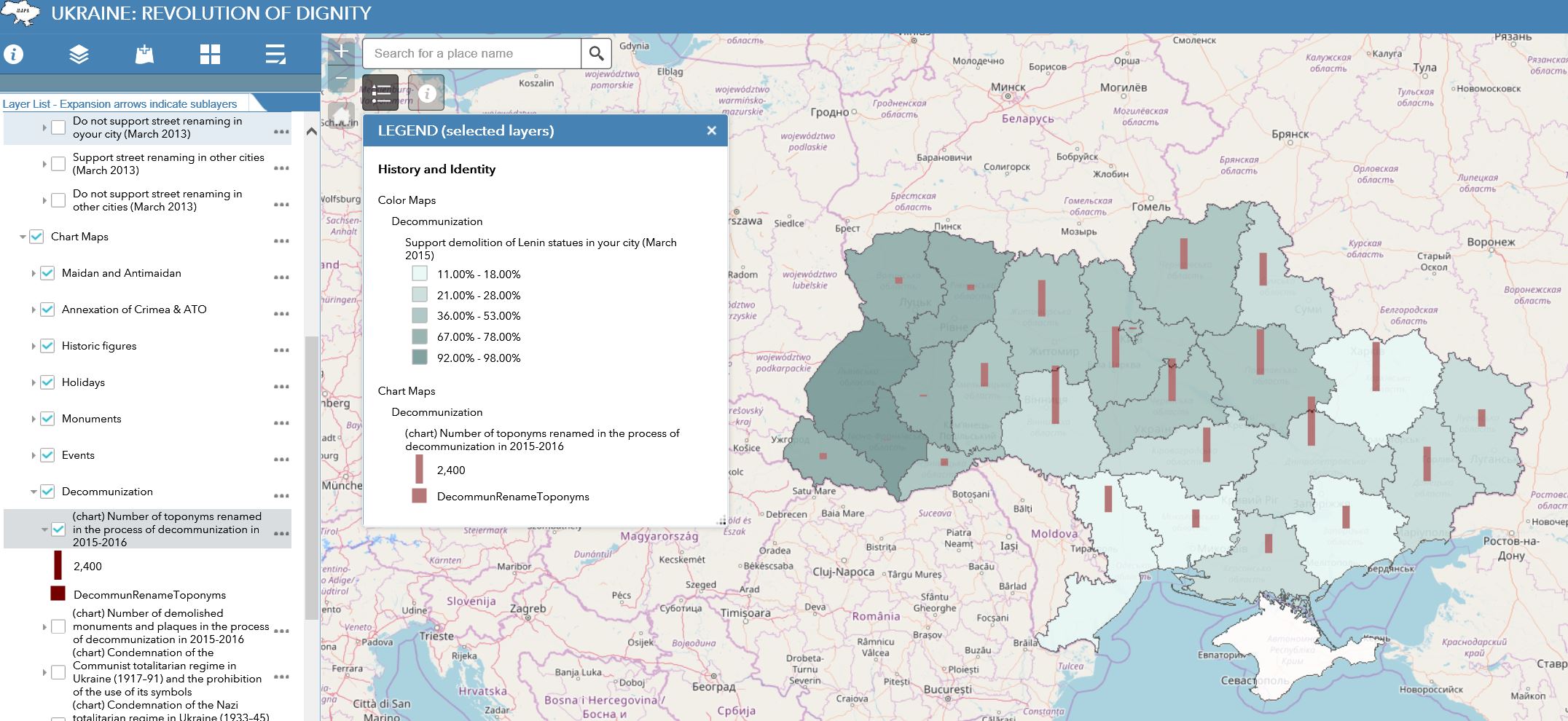Expand Historic figures sublayers
The height and width of the screenshot is (721, 1568).
(34, 346)
